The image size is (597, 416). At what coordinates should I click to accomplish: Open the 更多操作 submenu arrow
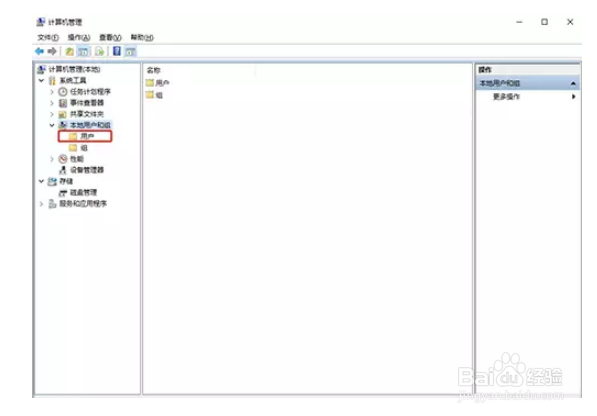click(x=573, y=97)
